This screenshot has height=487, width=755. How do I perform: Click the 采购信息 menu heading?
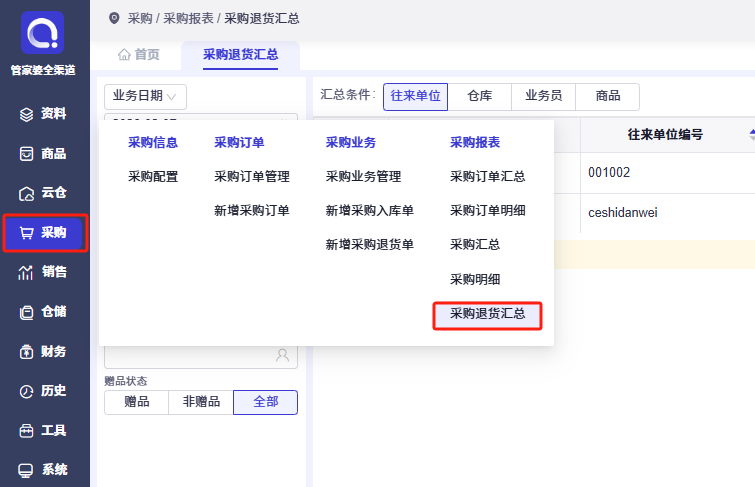coord(153,143)
